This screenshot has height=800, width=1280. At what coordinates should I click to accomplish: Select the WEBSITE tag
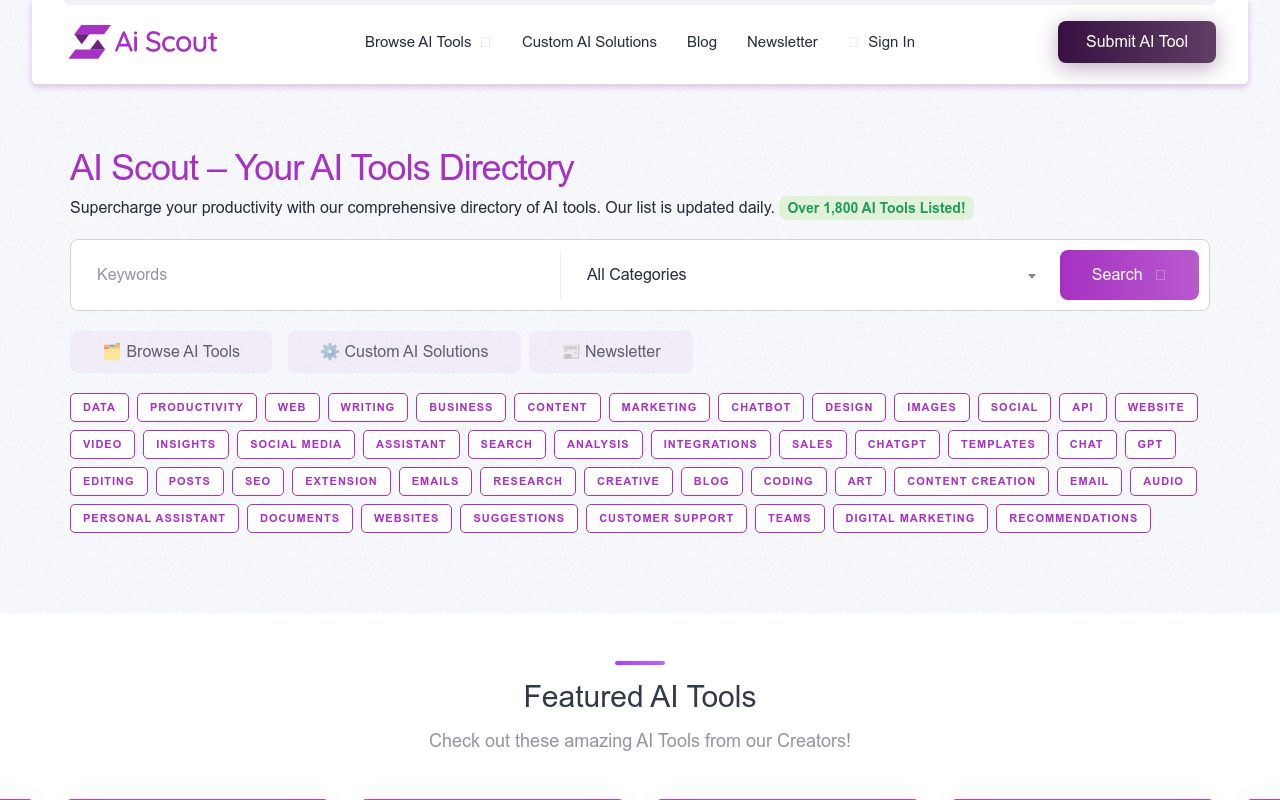(x=1156, y=407)
